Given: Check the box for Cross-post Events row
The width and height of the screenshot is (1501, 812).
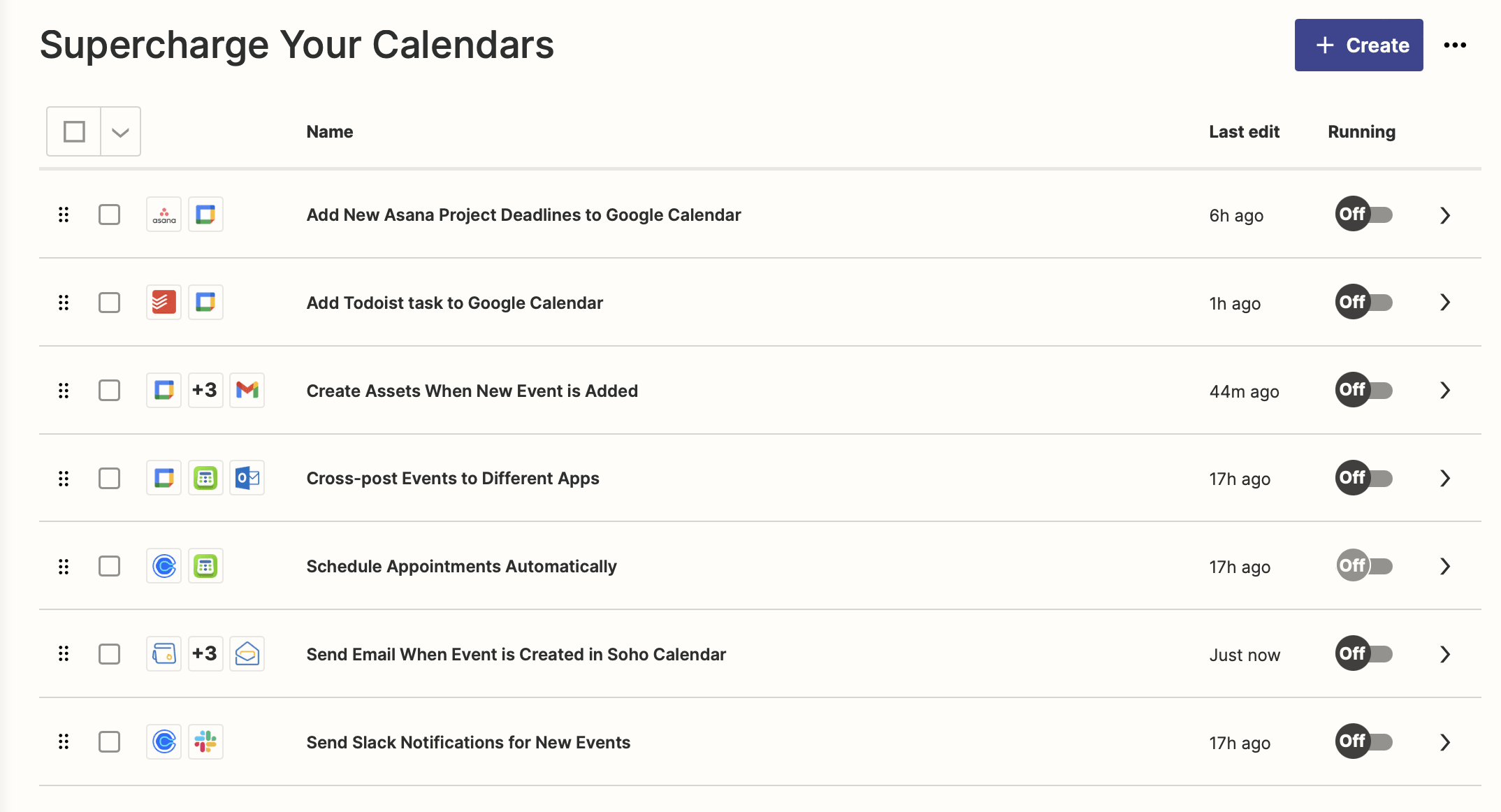Looking at the screenshot, I should click(109, 478).
